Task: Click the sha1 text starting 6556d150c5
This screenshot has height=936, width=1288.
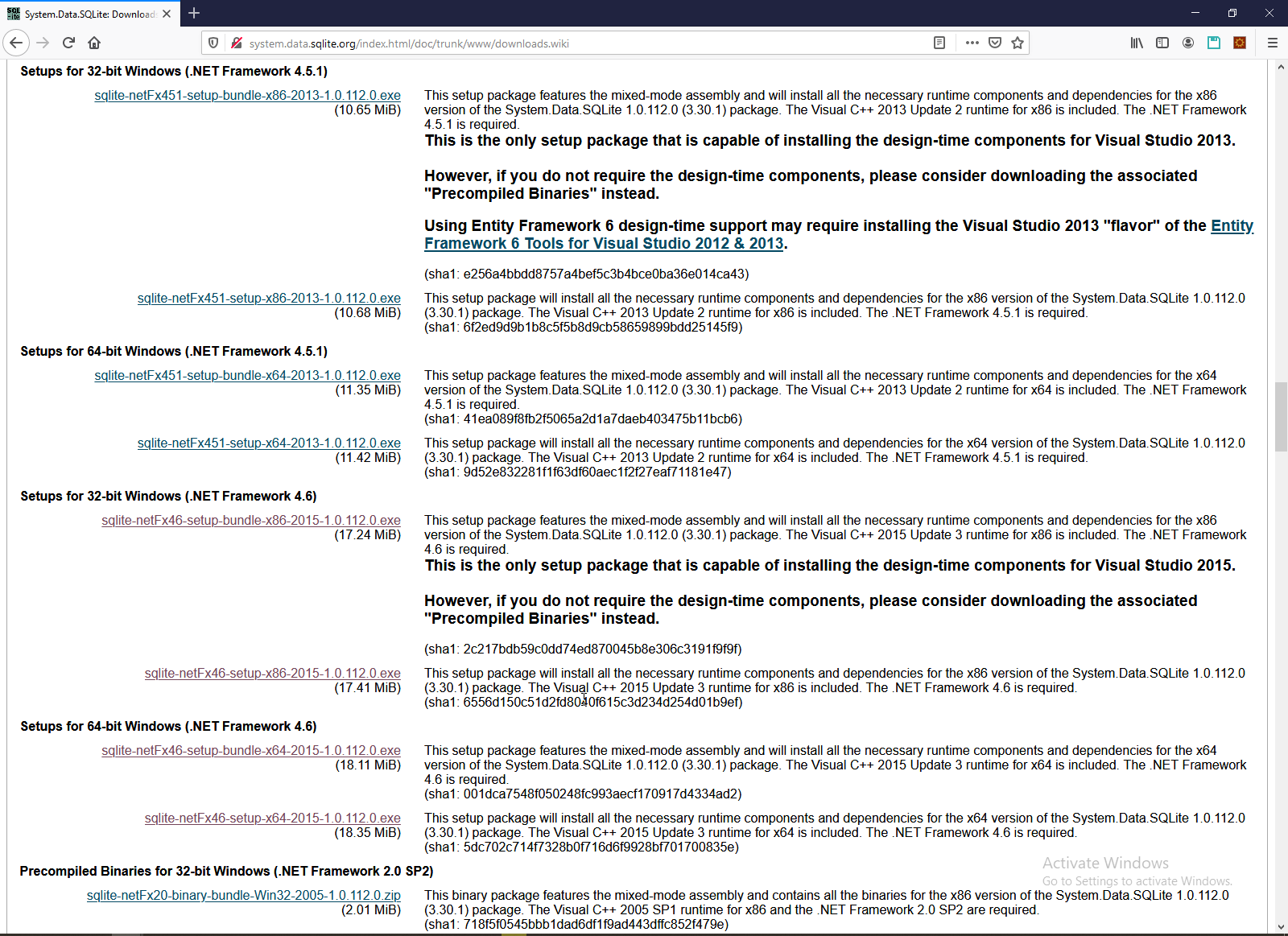Action: click(584, 703)
